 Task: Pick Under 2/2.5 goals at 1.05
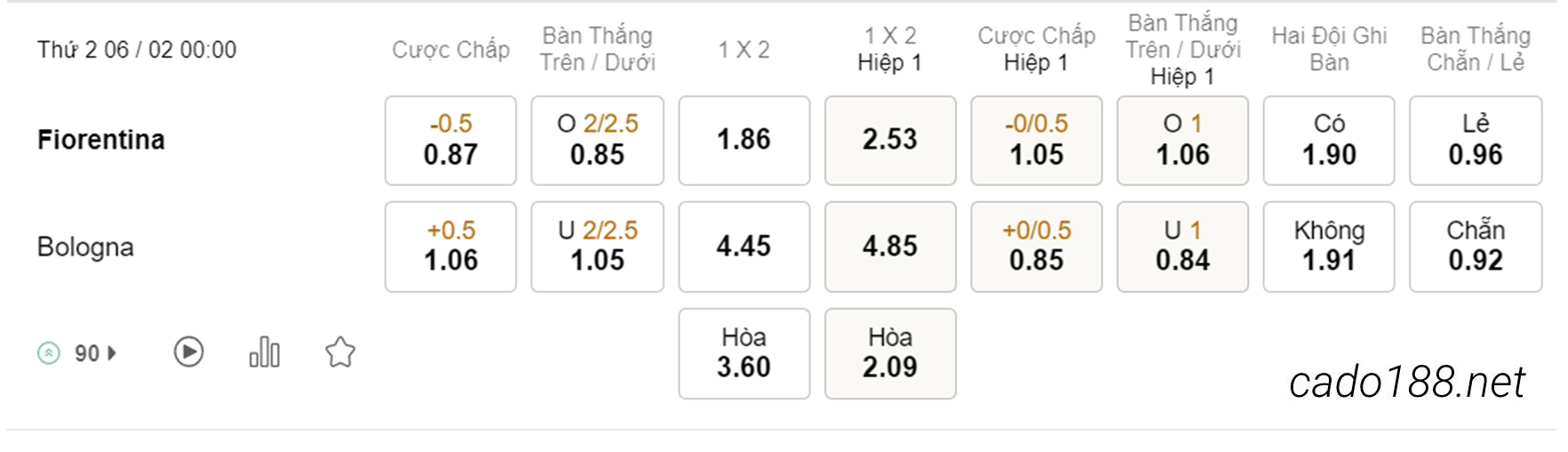pyautogui.click(x=597, y=246)
